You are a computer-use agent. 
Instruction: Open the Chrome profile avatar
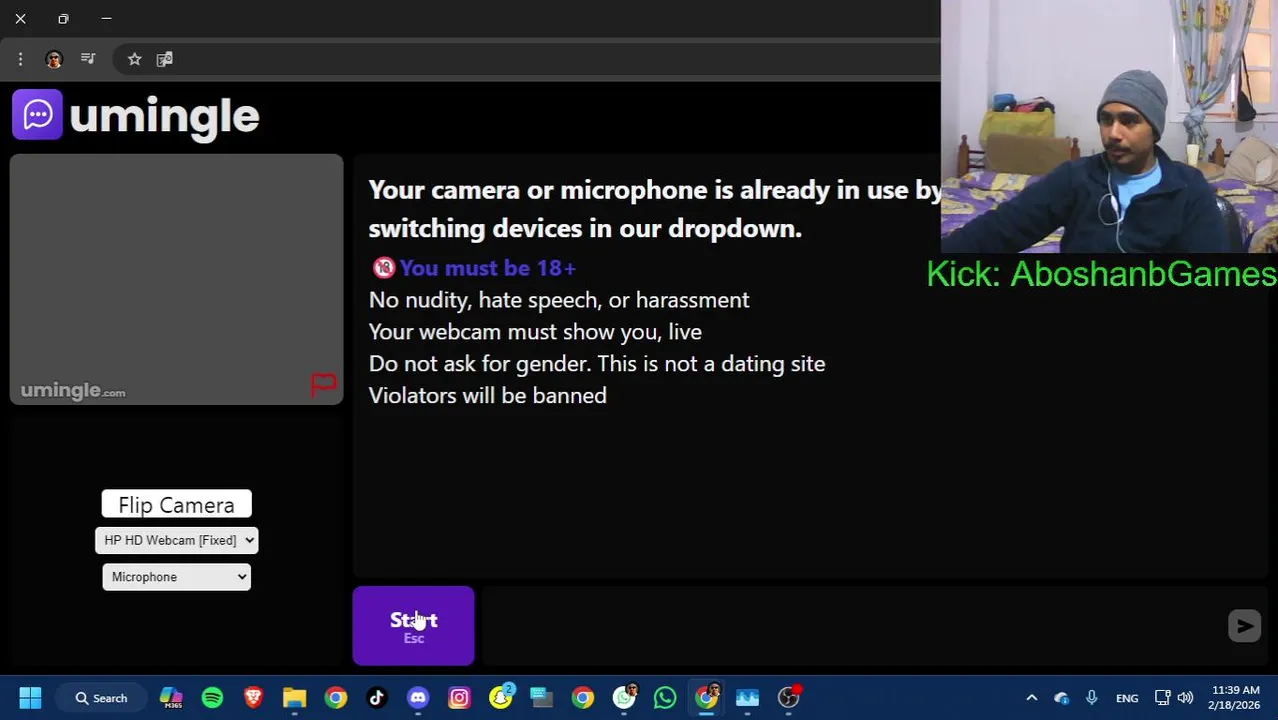pyautogui.click(x=54, y=59)
